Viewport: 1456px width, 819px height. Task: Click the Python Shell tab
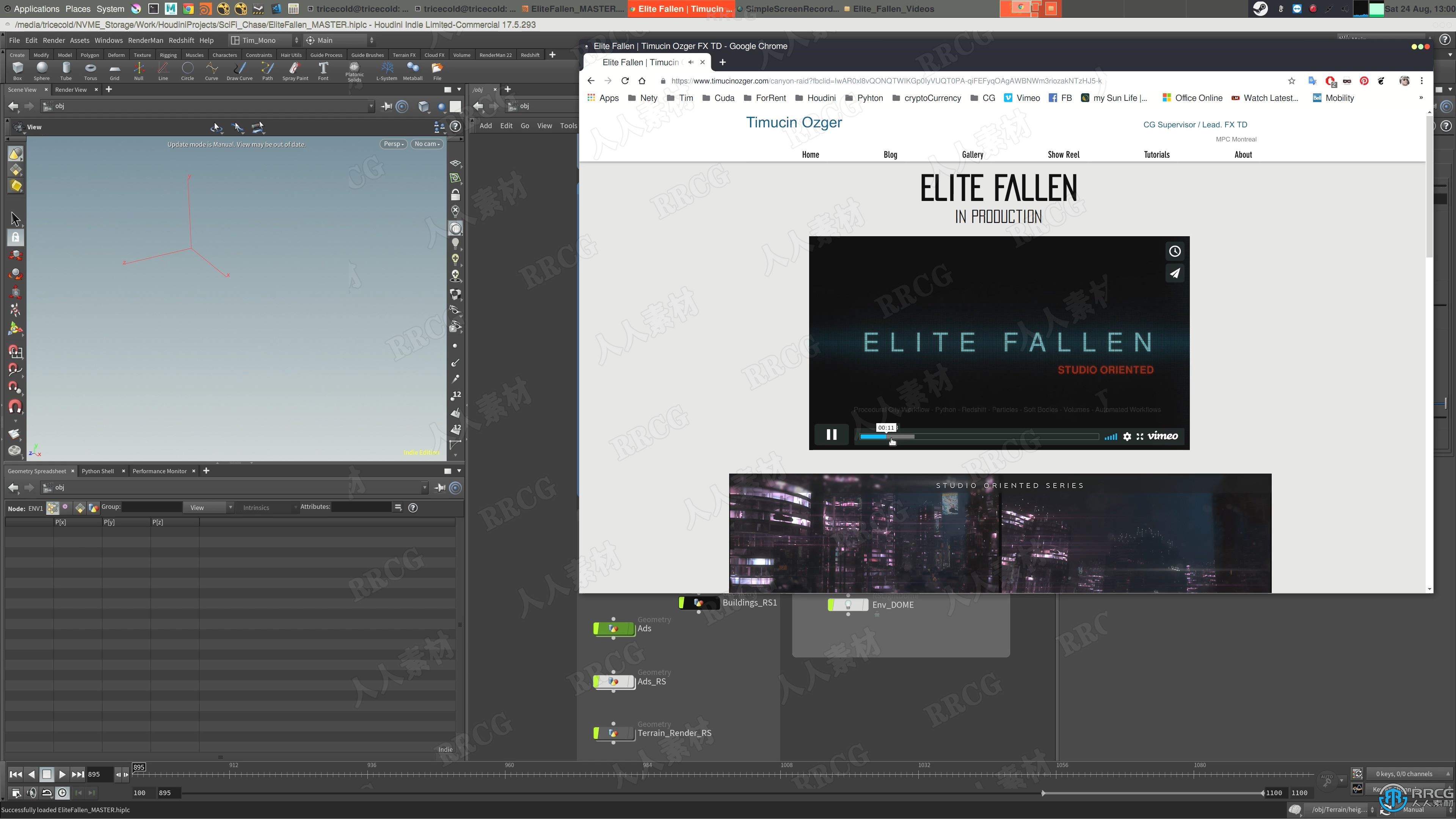pos(97,470)
